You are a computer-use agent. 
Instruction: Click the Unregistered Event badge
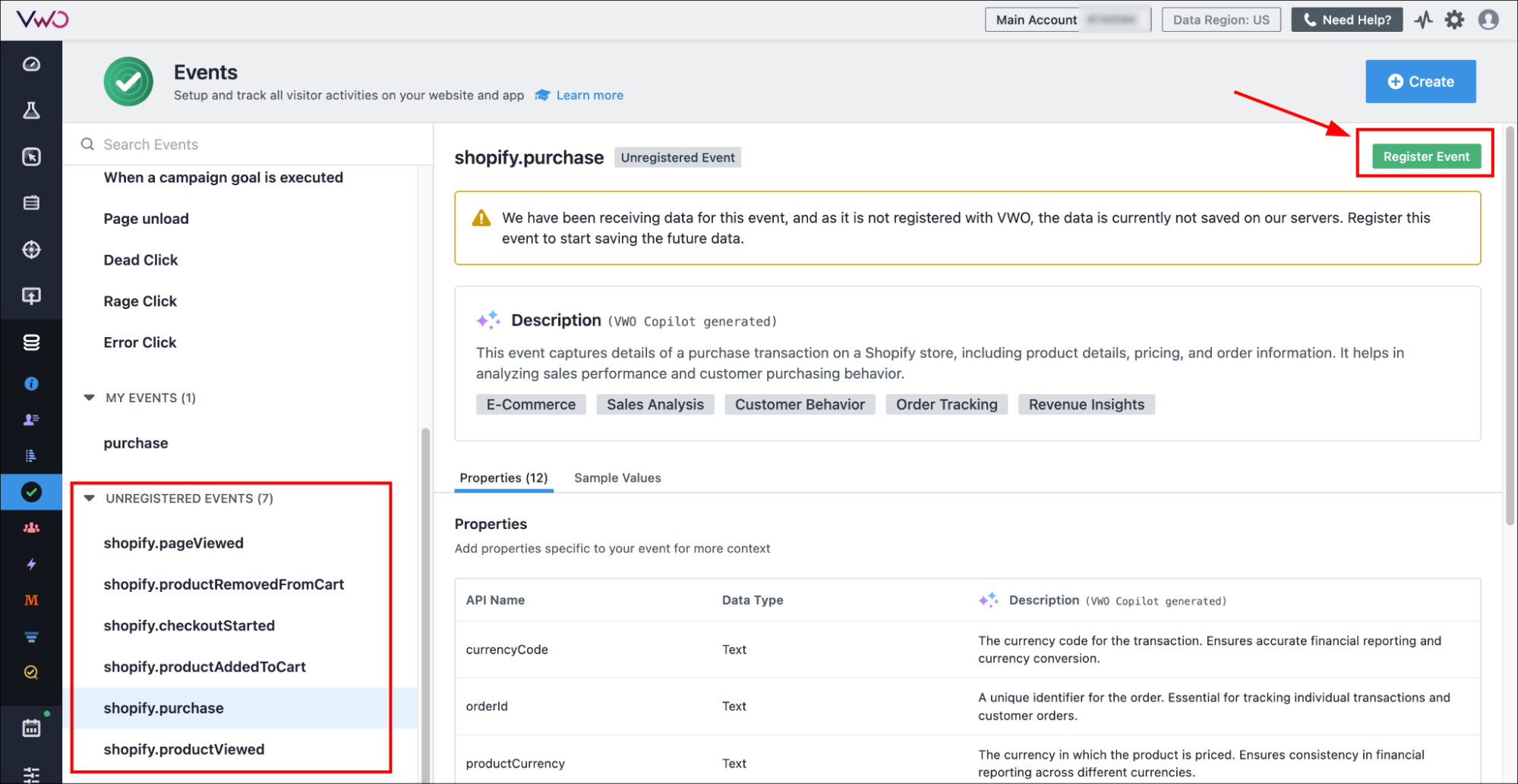coord(677,158)
